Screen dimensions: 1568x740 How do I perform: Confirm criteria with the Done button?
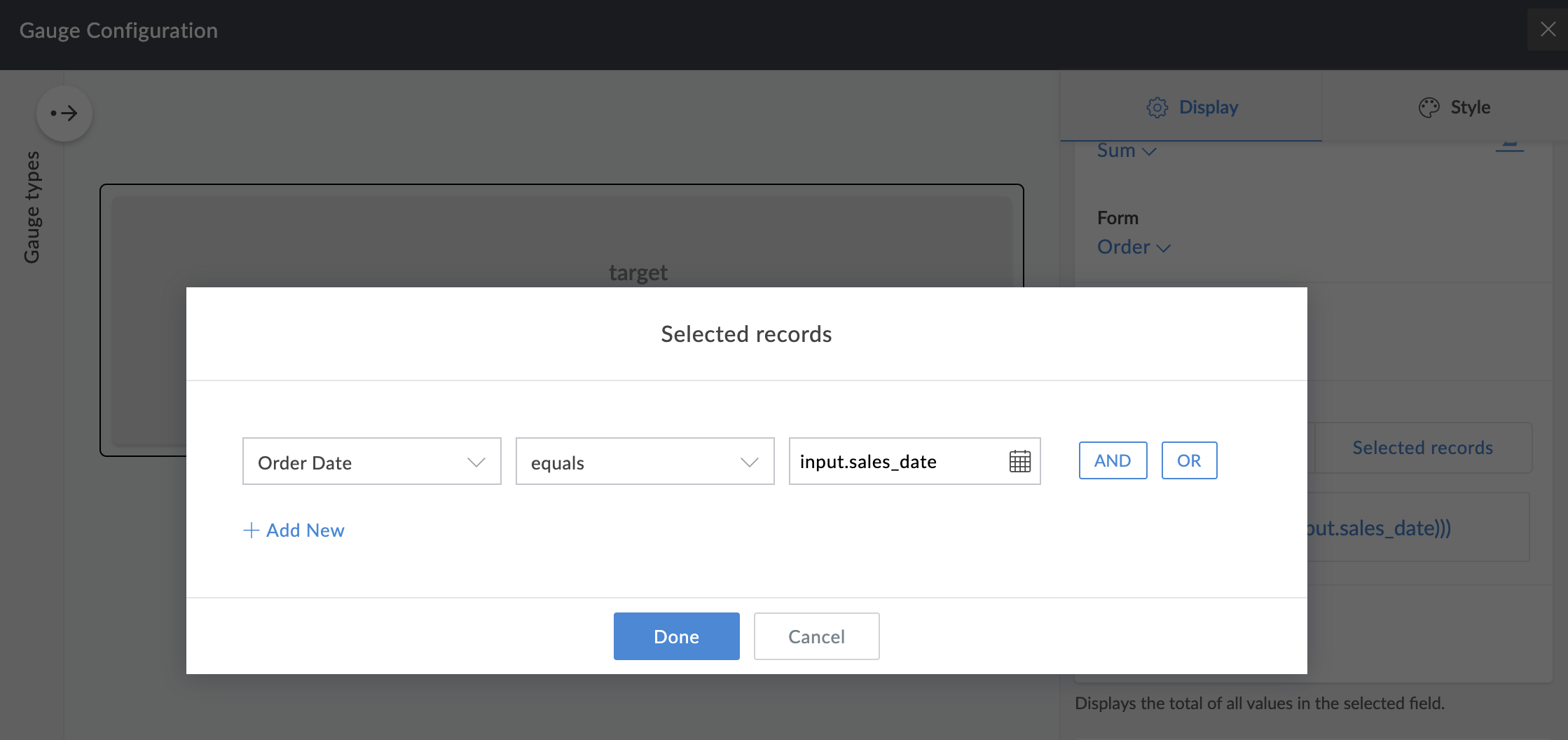coord(676,636)
